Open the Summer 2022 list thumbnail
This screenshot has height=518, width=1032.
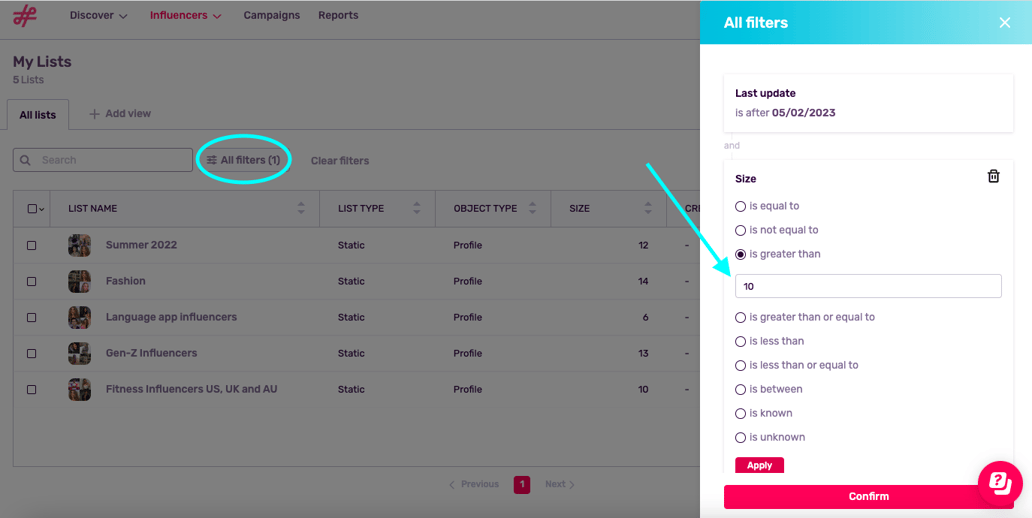pos(79,245)
